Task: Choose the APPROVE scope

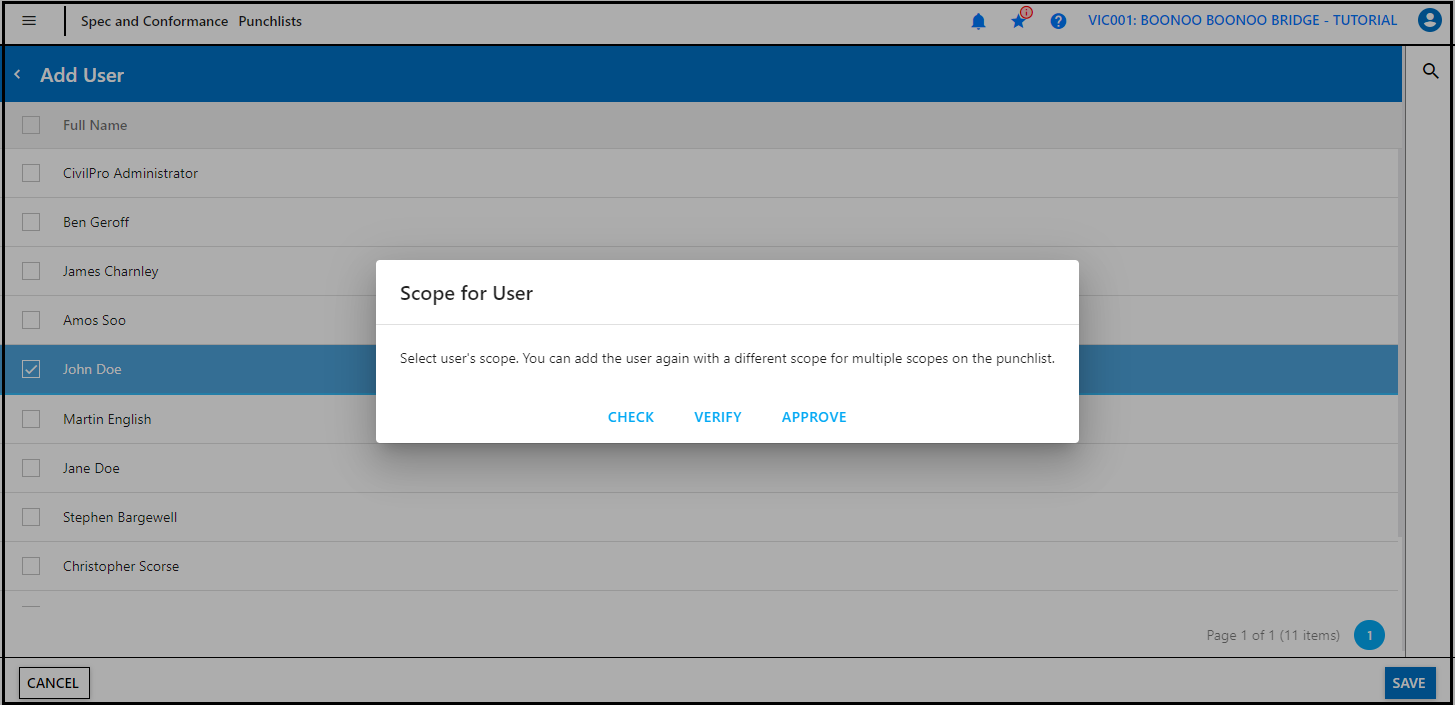Action: click(814, 417)
